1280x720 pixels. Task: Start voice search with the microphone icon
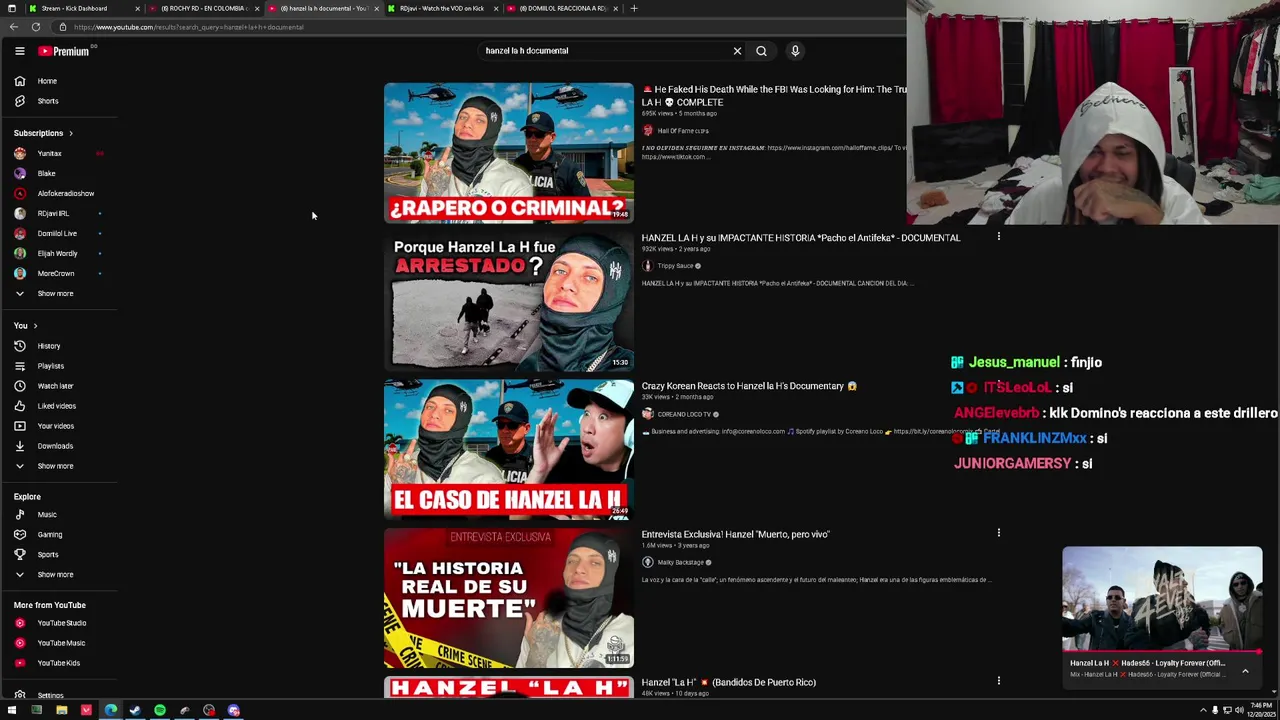click(x=795, y=51)
